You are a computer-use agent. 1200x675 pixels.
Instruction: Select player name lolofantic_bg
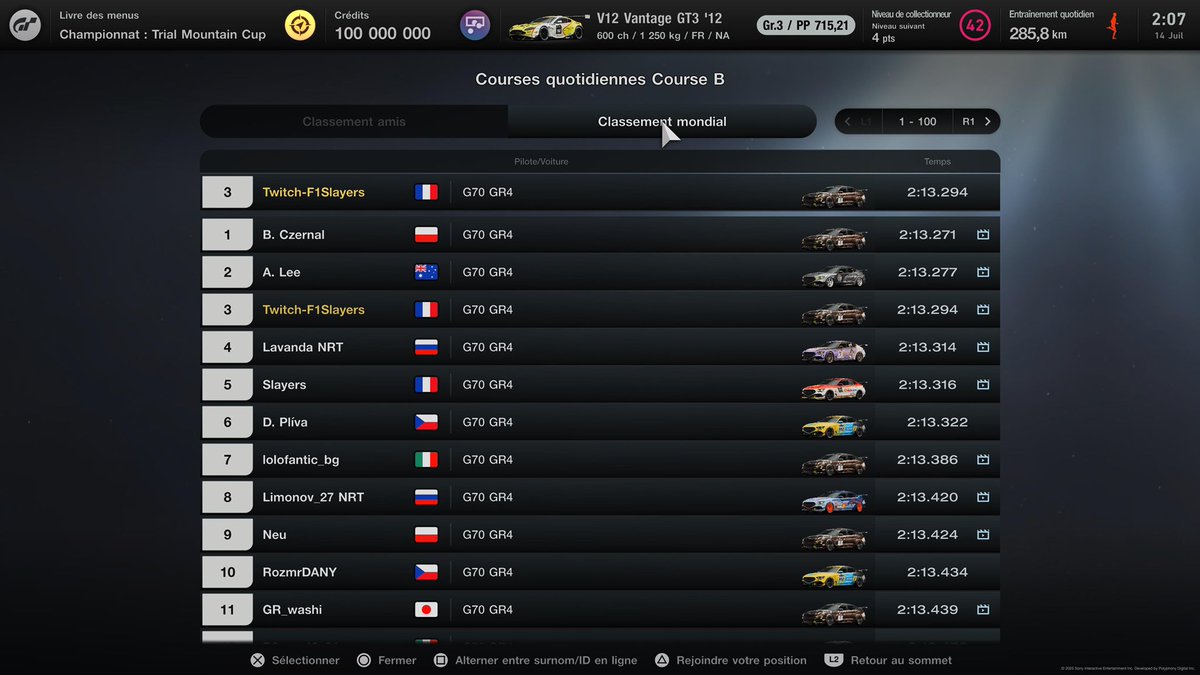pyautogui.click(x=300, y=460)
